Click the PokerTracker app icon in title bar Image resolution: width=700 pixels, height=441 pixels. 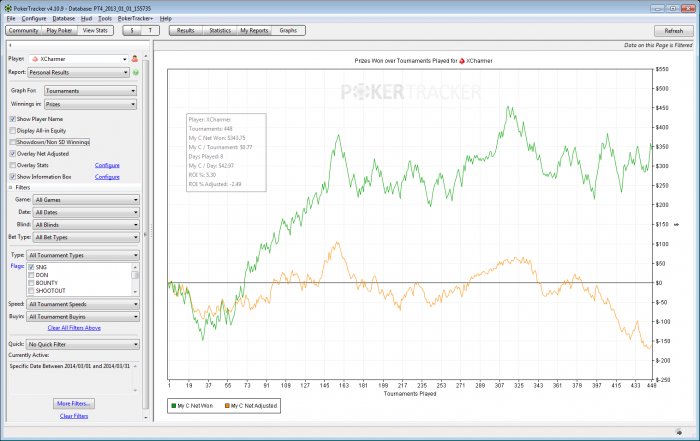pyautogui.click(x=8, y=8)
